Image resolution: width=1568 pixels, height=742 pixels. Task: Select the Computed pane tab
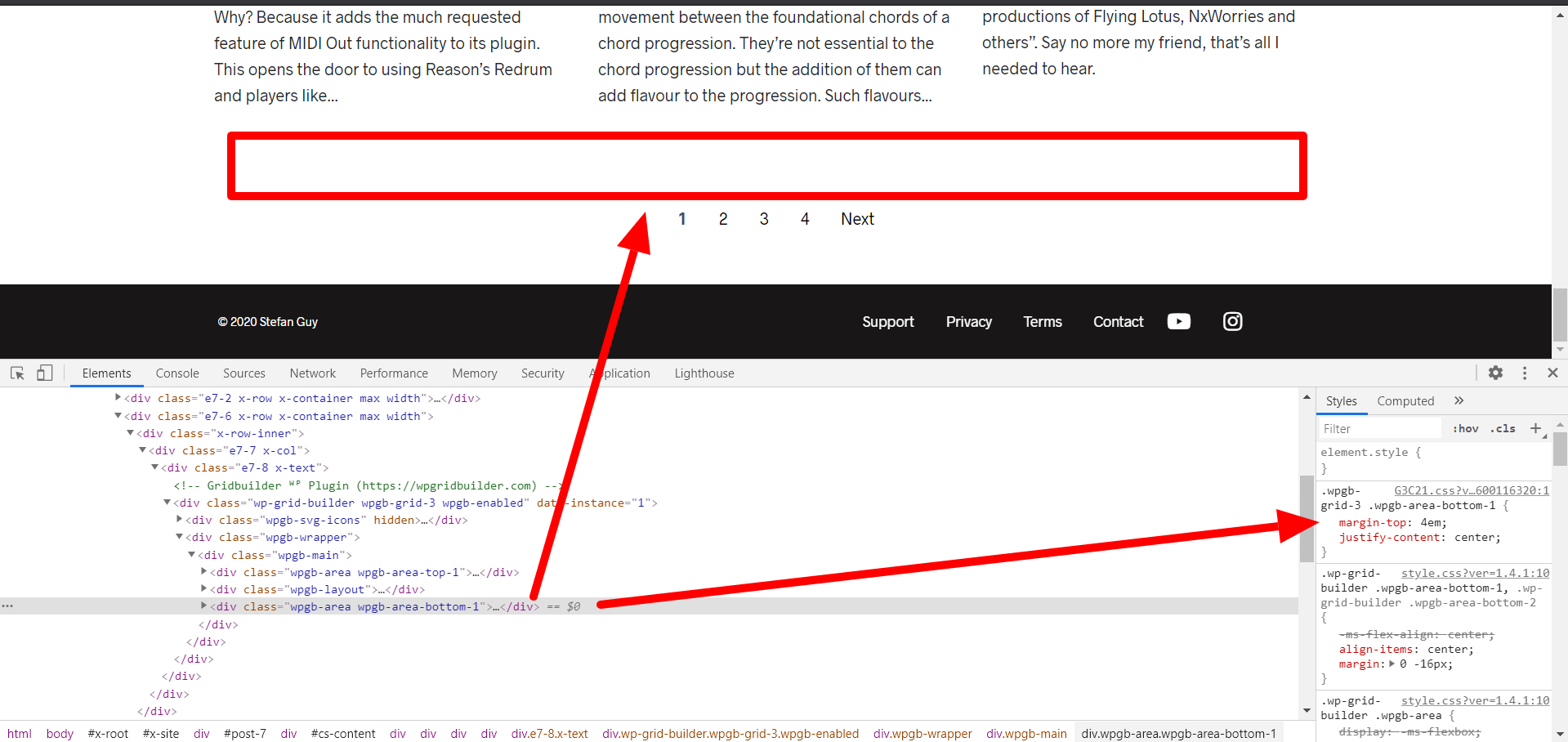(x=1405, y=401)
